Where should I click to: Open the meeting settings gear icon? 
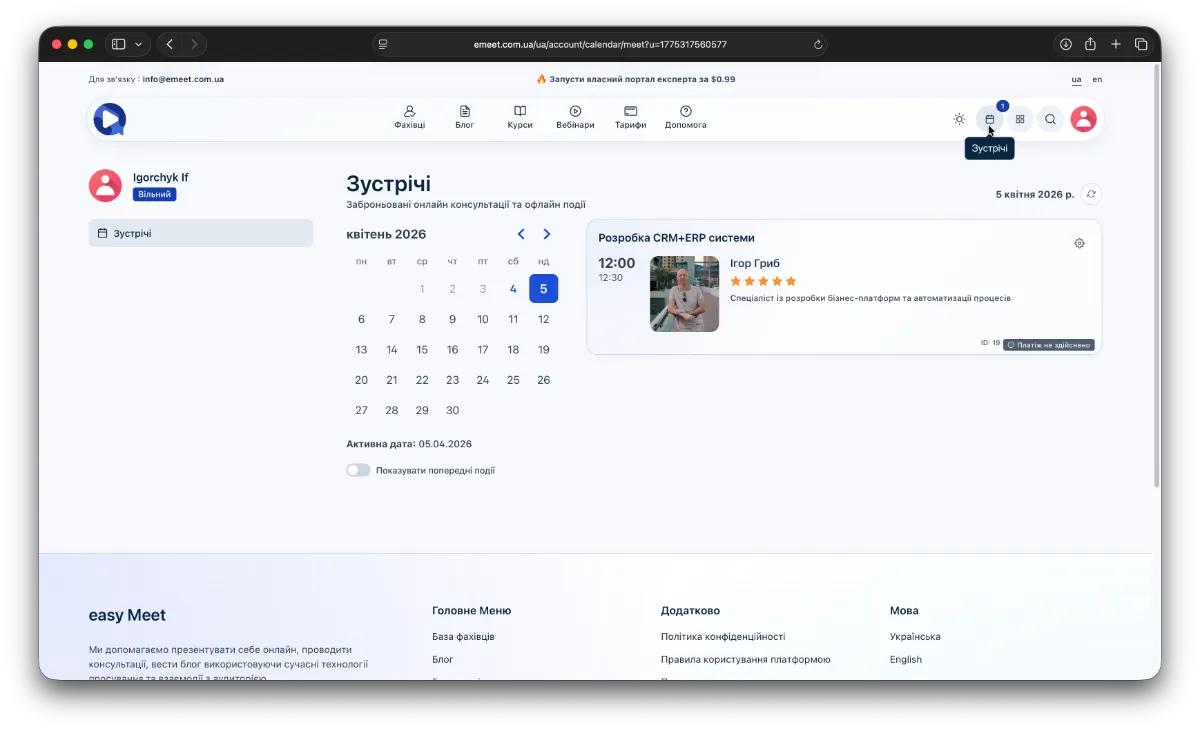1079,243
